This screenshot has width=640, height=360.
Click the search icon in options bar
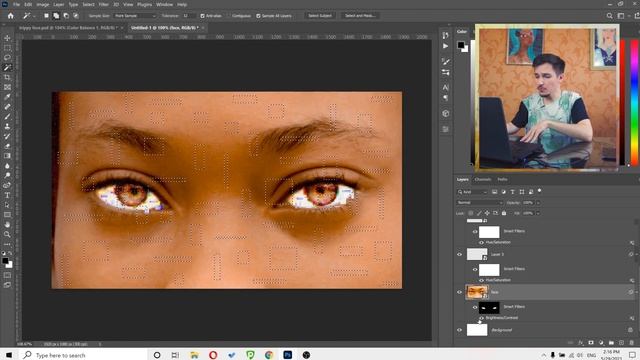click(x=609, y=16)
